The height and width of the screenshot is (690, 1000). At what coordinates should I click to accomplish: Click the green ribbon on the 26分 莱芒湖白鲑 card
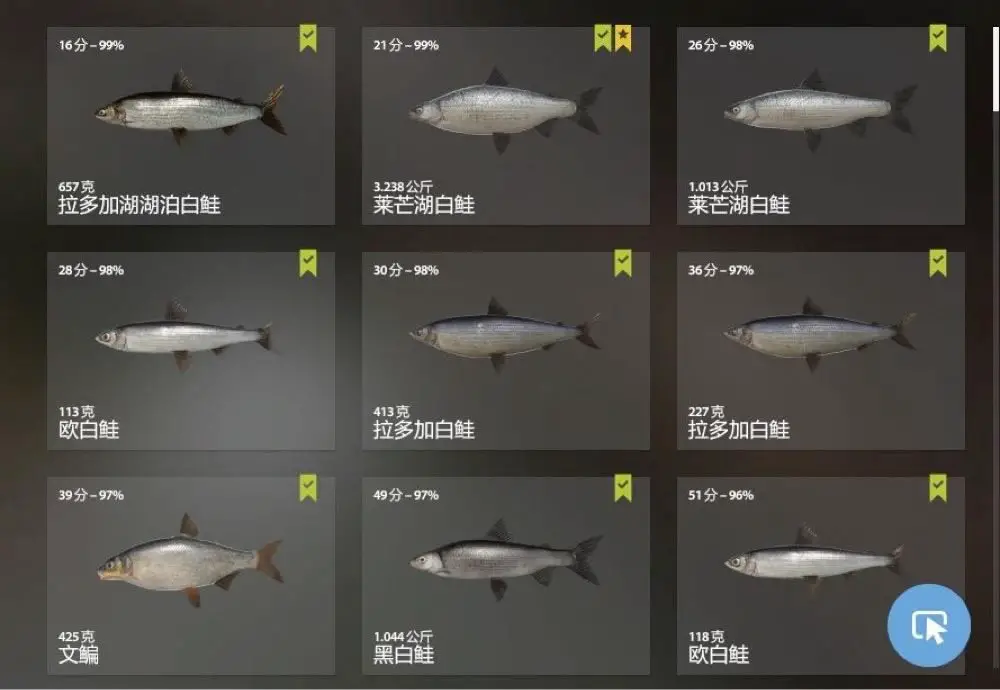938,38
